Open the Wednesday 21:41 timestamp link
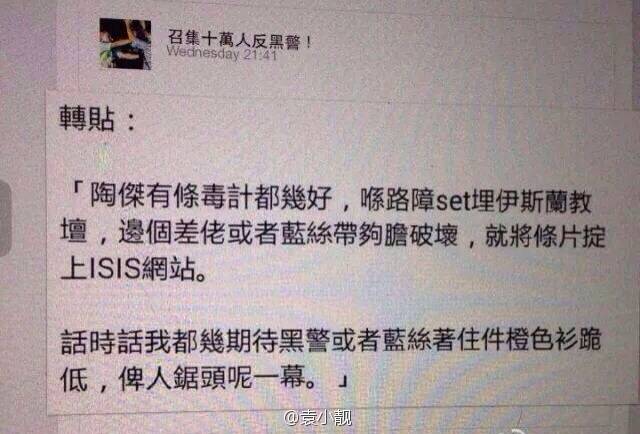Viewport: 640px width, 434px height. tap(222, 54)
